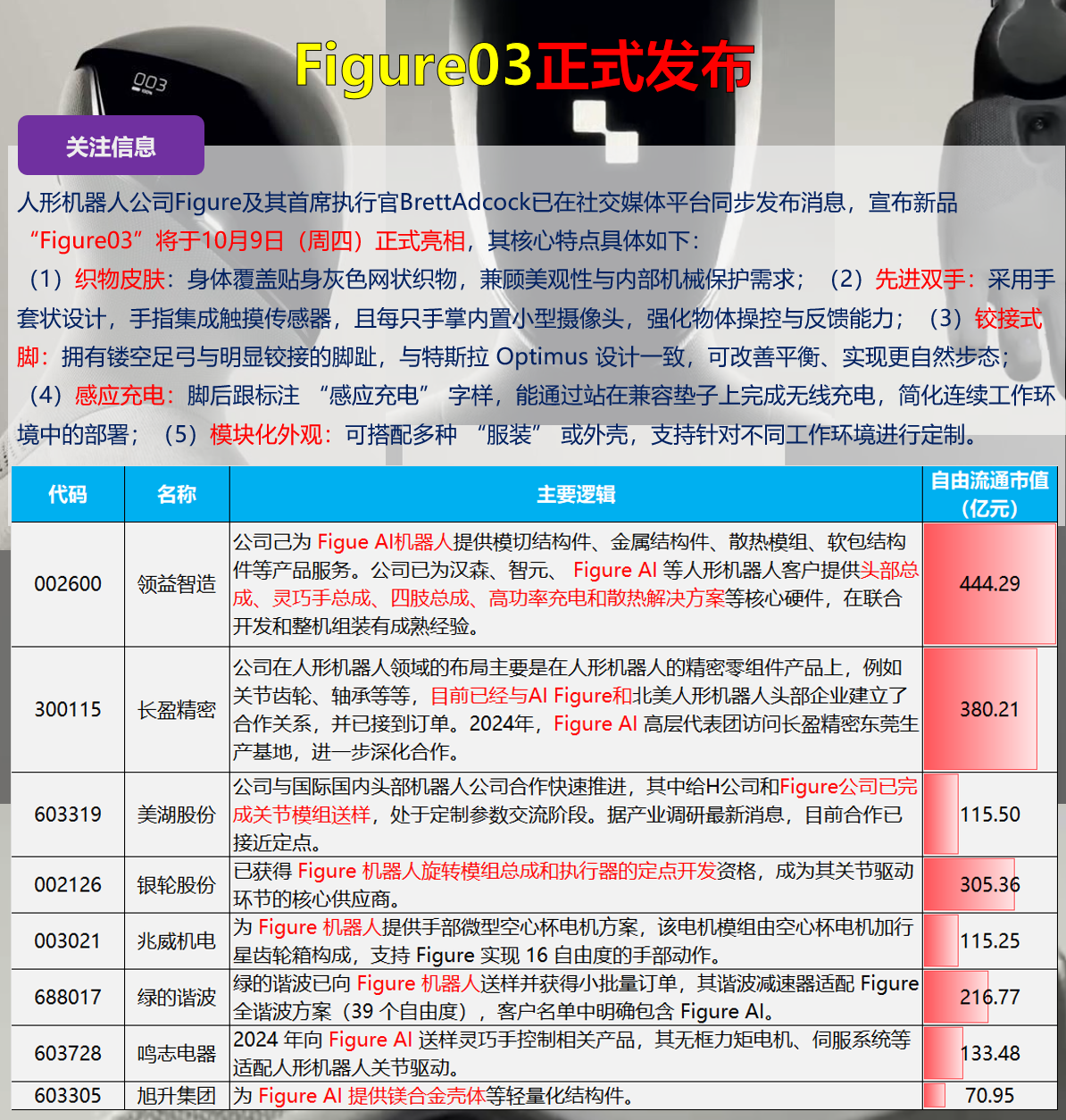Select the 主要逻辑 column header
Image resolution: width=1066 pixels, height=1120 pixels.
point(576,494)
